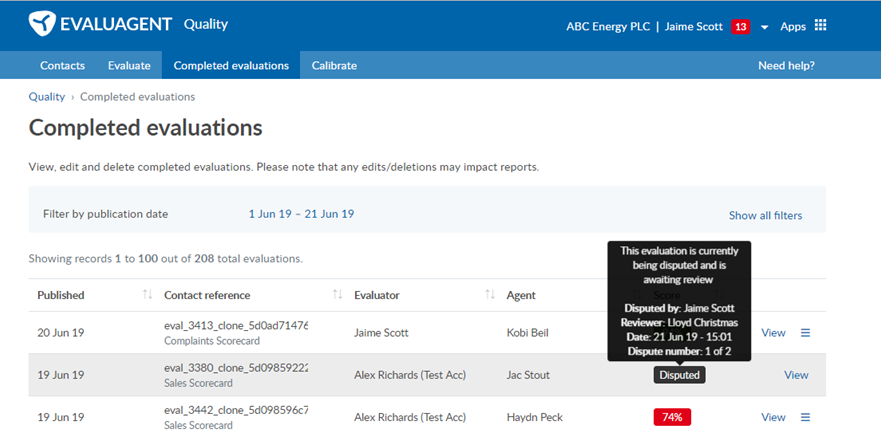Screen dimensions: 881x433
Task: Click evaluator Jaime Scott in first row
Action: coord(380,332)
